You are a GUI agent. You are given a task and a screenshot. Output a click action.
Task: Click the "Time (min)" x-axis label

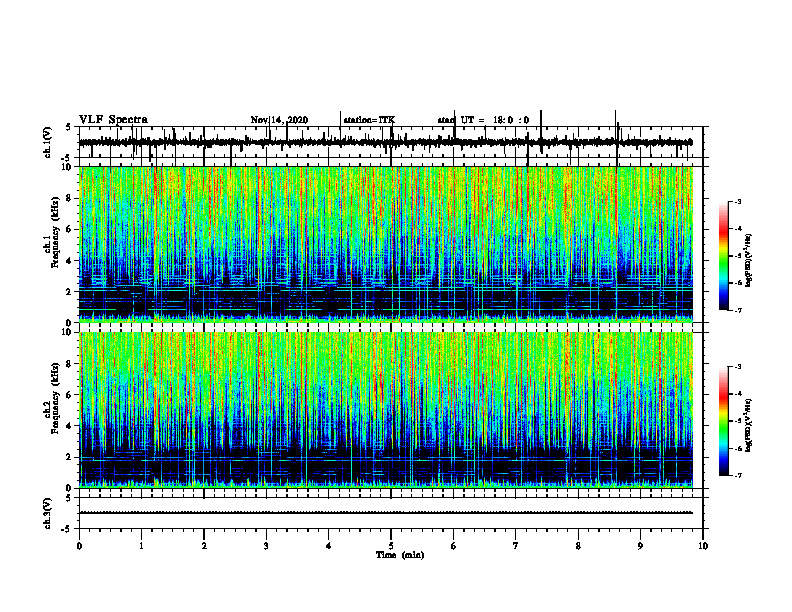coord(400,555)
